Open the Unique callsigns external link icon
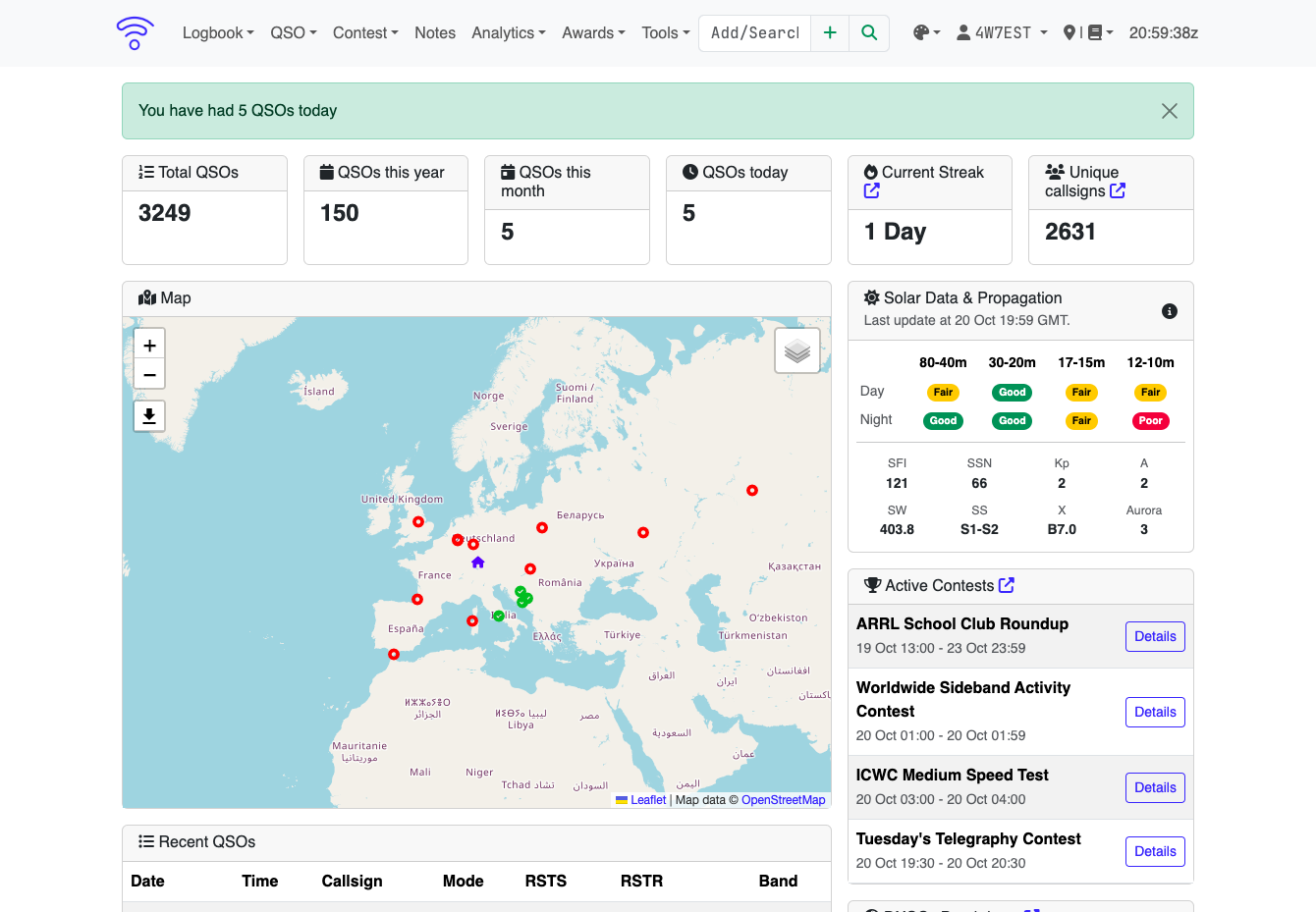1316x912 pixels. coord(1118,191)
